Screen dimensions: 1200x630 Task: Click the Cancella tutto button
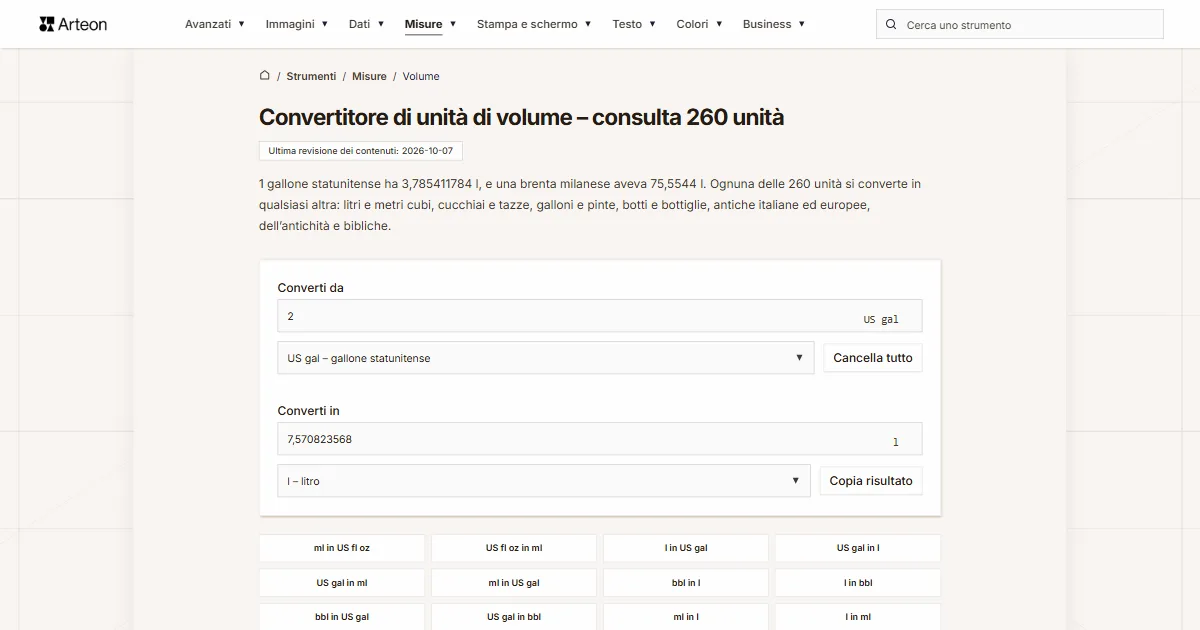point(873,358)
